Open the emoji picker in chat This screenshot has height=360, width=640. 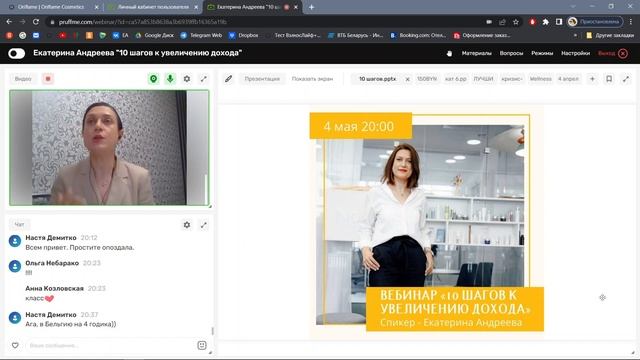click(202, 345)
